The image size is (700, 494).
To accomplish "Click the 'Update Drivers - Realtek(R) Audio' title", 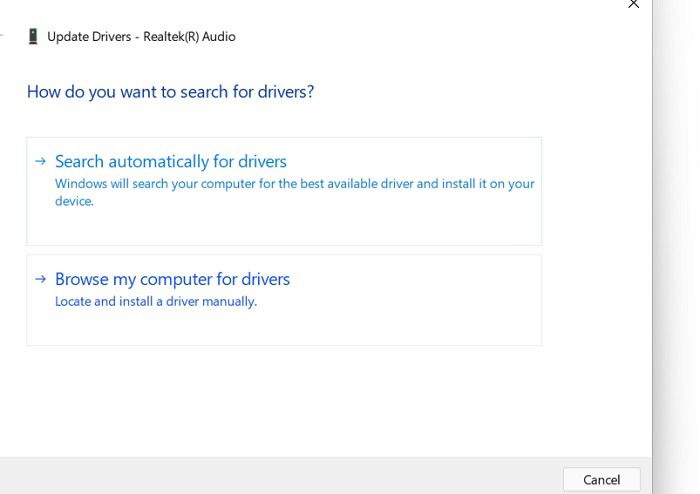I will (x=141, y=37).
